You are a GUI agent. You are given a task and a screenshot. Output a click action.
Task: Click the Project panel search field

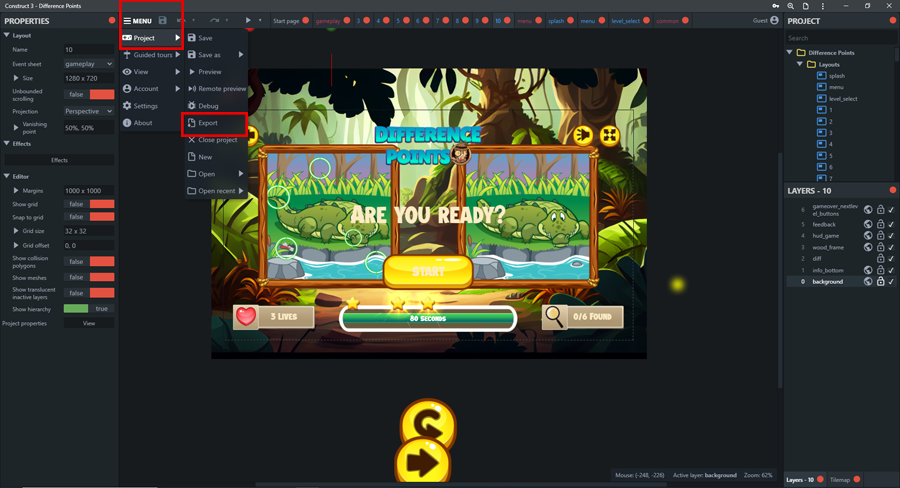pos(840,38)
